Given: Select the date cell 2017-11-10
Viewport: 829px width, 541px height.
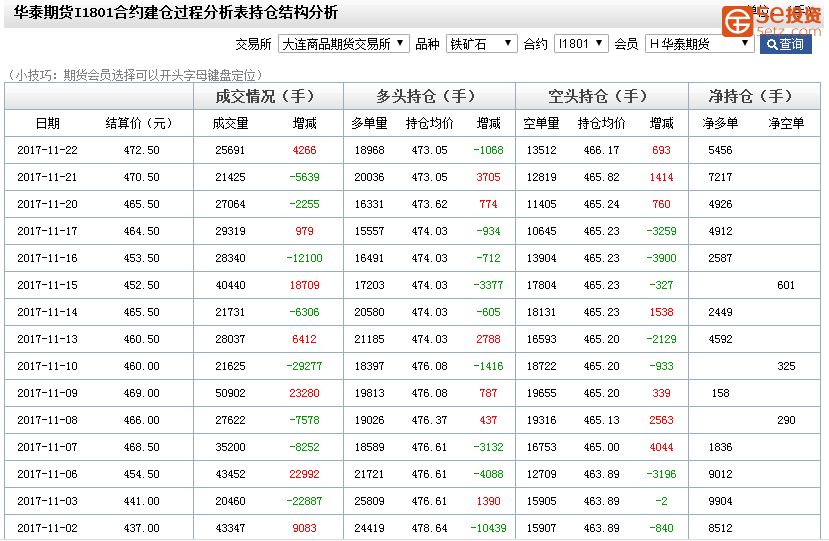Looking at the screenshot, I should click(47, 366).
